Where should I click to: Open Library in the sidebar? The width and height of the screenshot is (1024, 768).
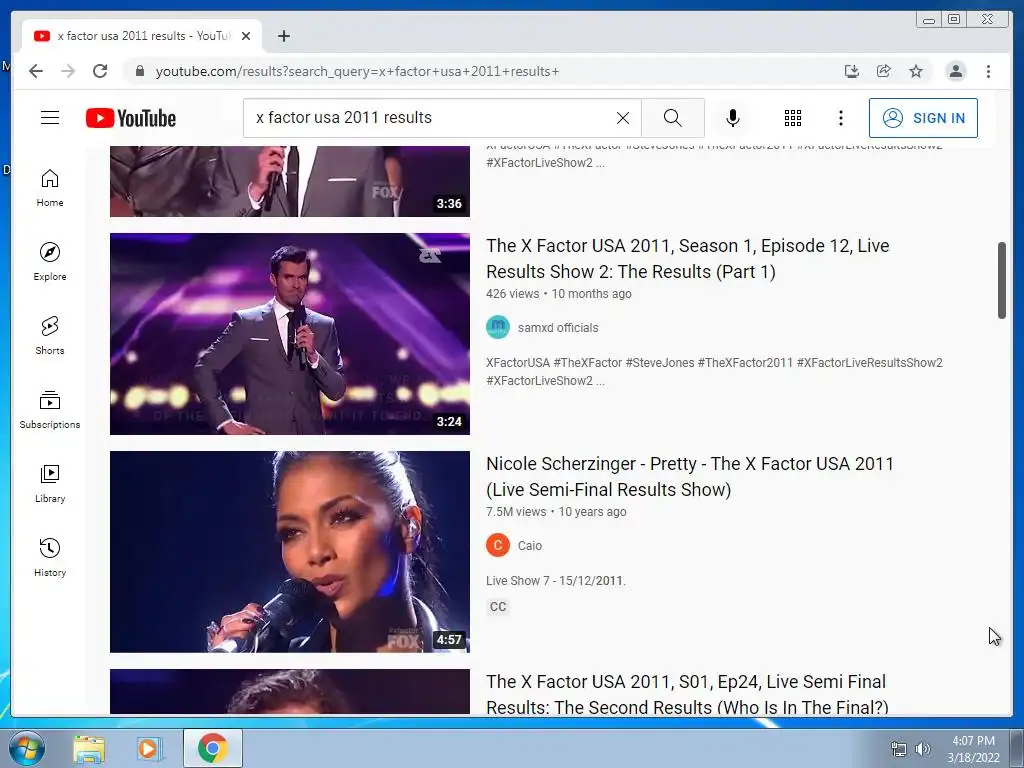tap(50, 483)
